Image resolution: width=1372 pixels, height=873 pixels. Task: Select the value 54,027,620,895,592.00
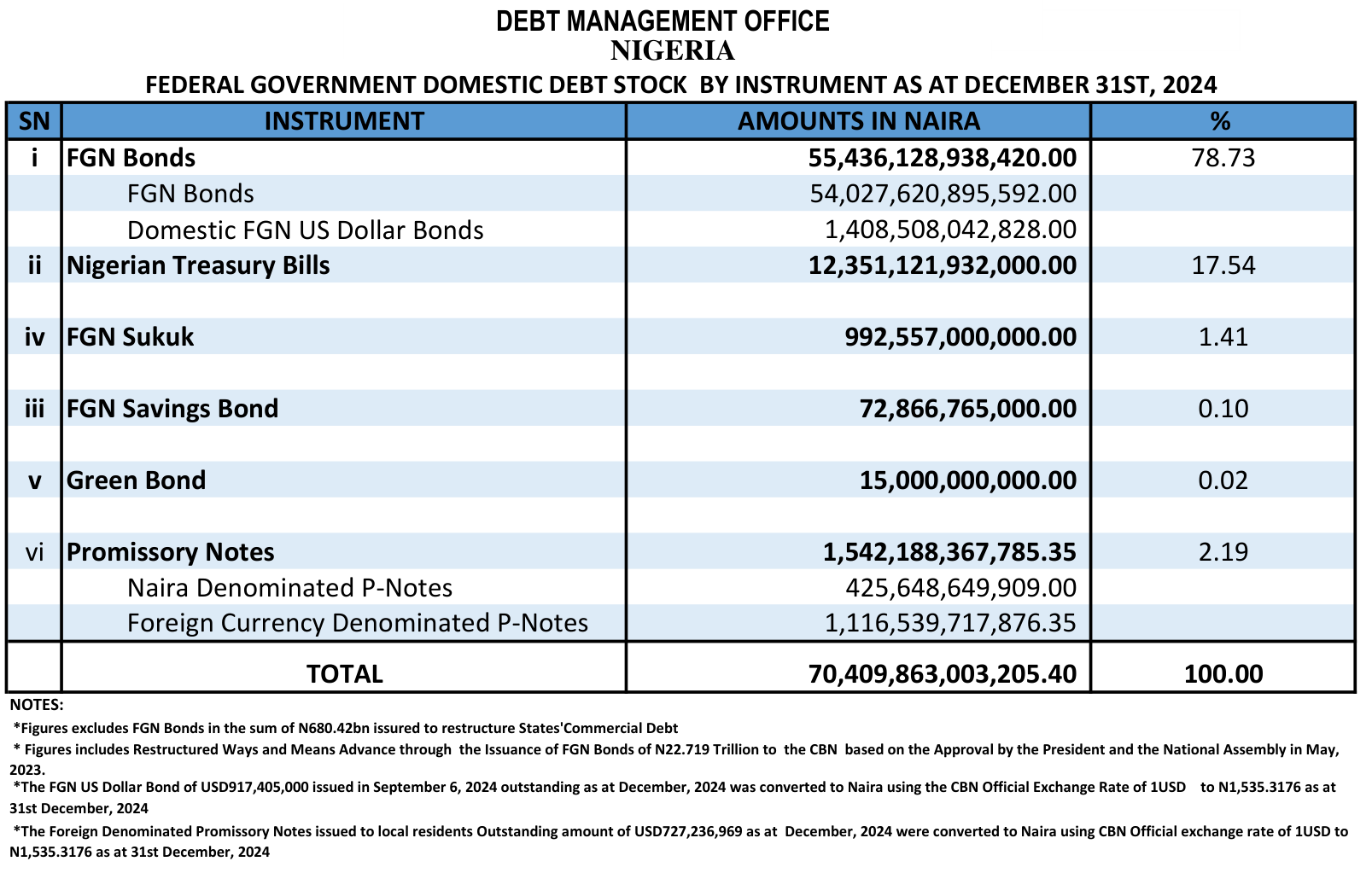[943, 194]
